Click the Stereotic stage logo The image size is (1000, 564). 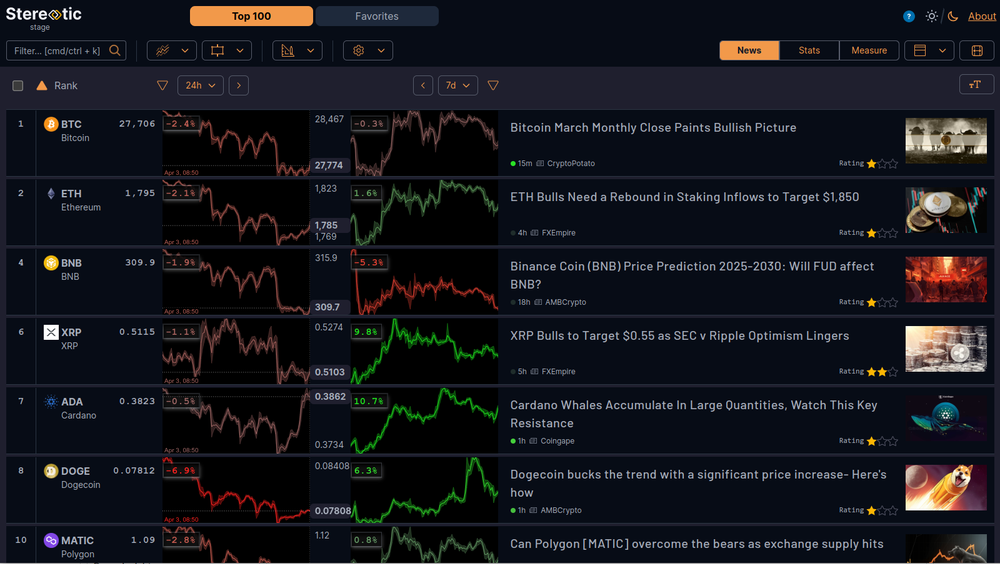coord(43,18)
